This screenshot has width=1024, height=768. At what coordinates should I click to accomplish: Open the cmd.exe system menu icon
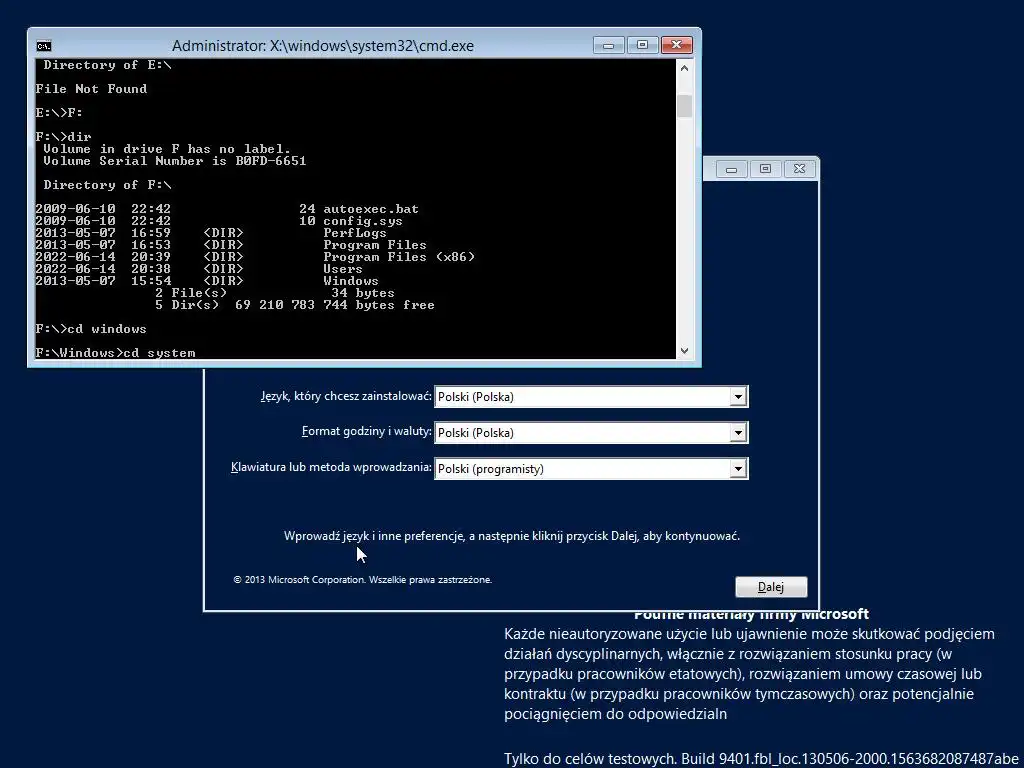(44, 46)
